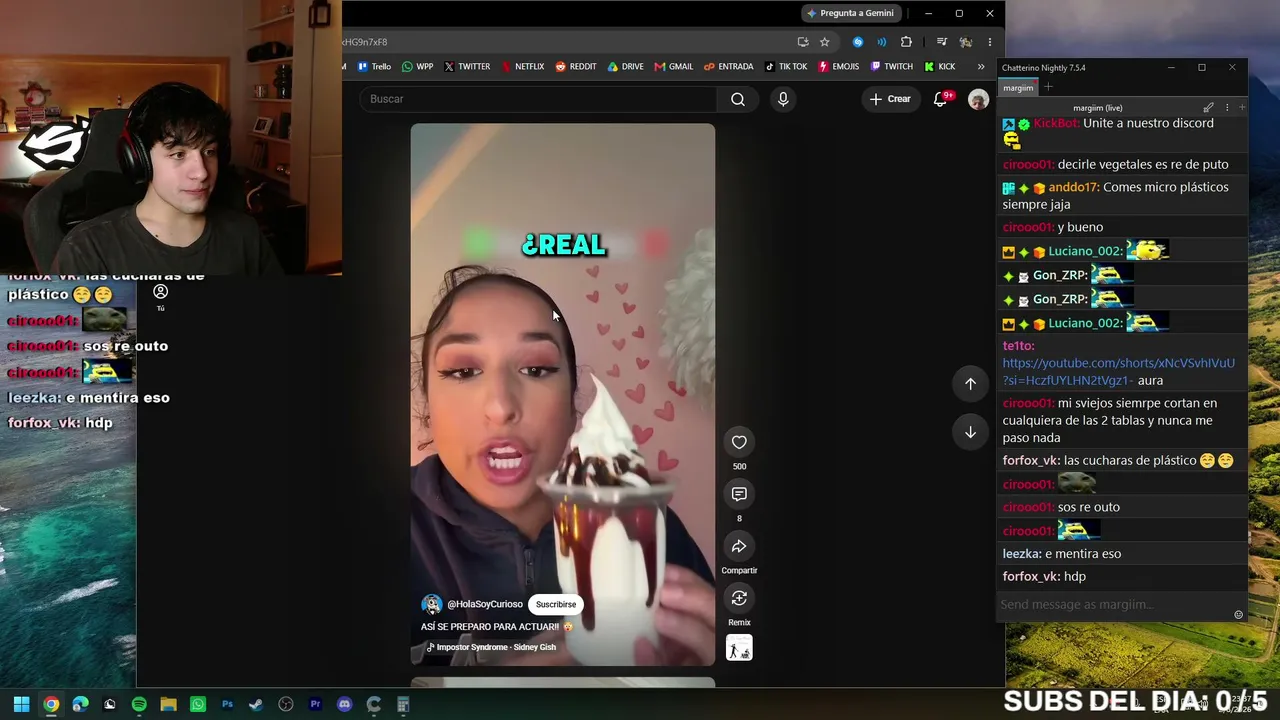1280x720 pixels.
Task: Open Discord from the taskbar
Action: [x=345, y=704]
